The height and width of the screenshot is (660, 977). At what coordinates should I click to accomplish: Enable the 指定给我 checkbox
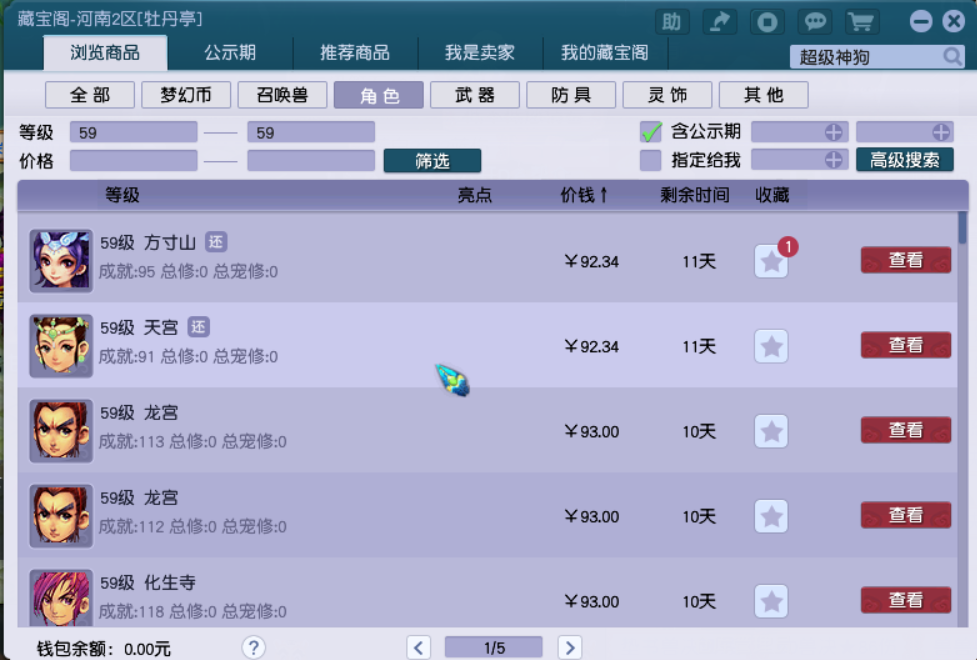click(x=652, y=161)
